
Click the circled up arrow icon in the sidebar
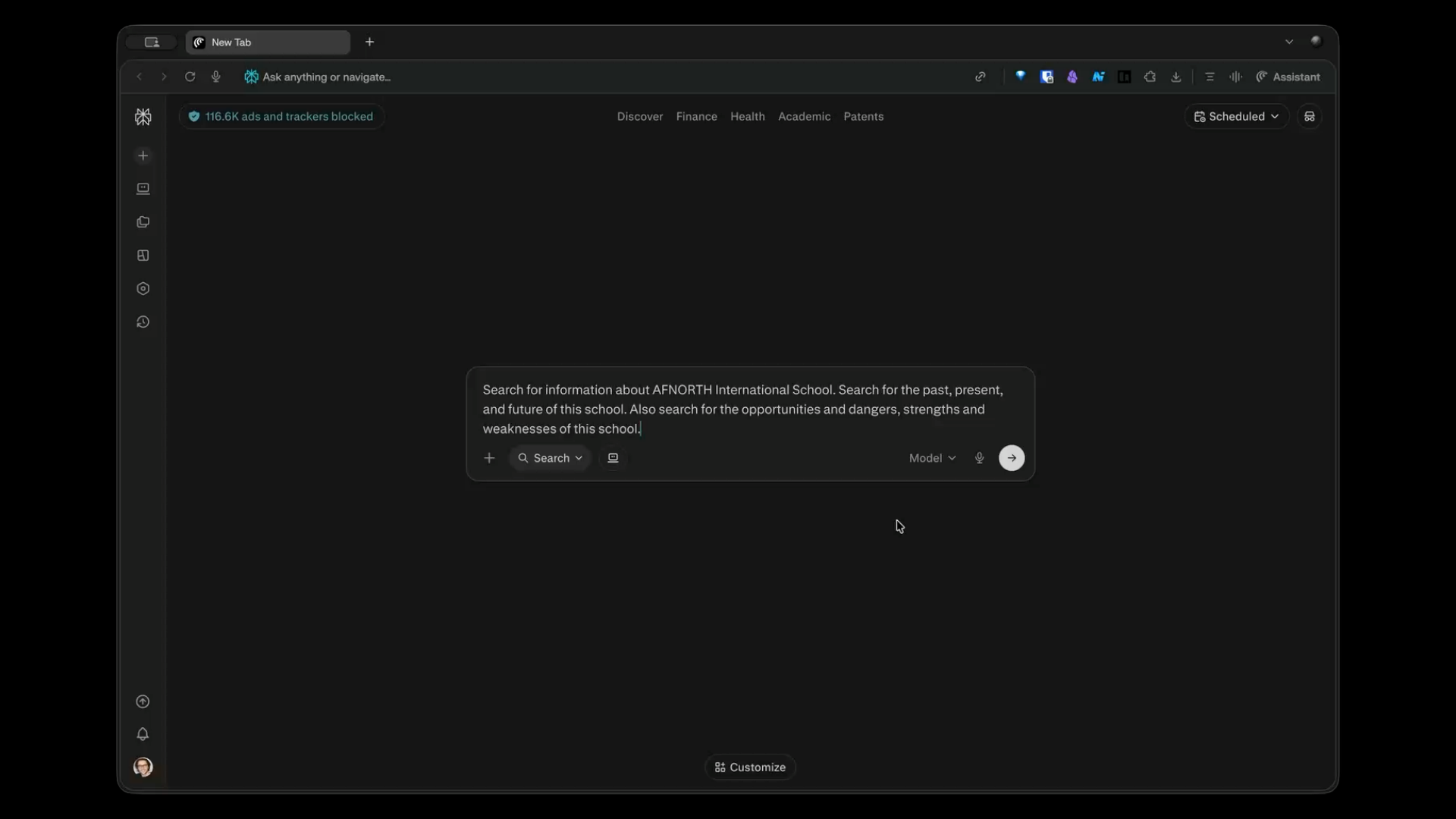click(143, 701)
